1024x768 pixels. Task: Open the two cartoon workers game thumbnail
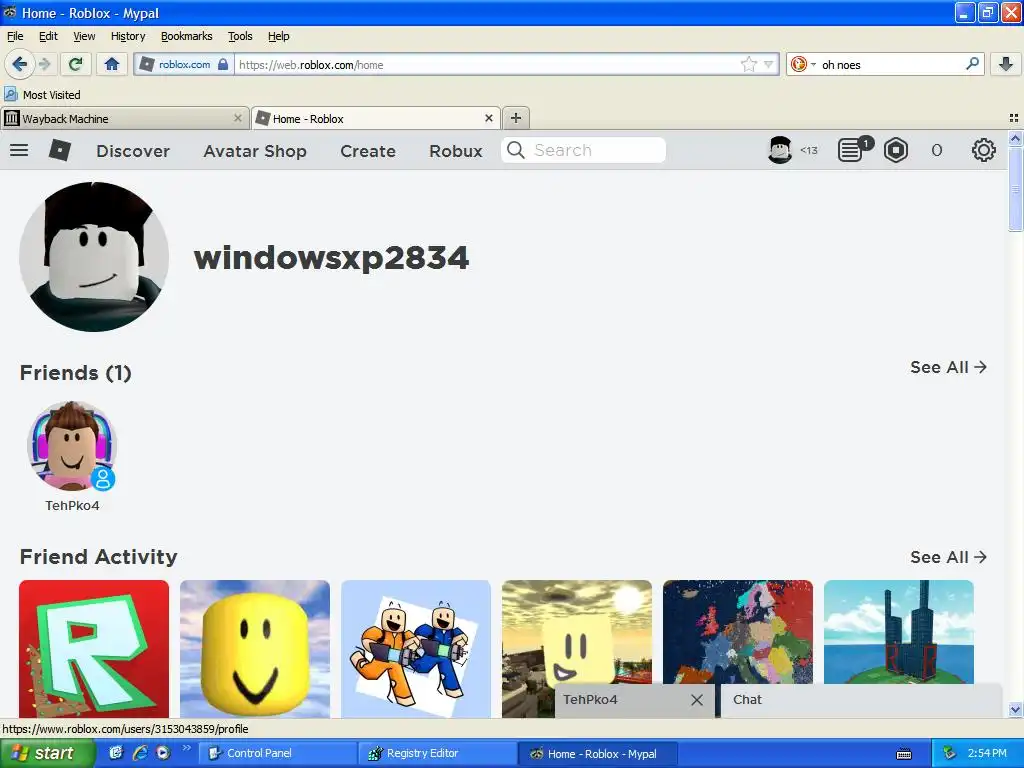416,648
